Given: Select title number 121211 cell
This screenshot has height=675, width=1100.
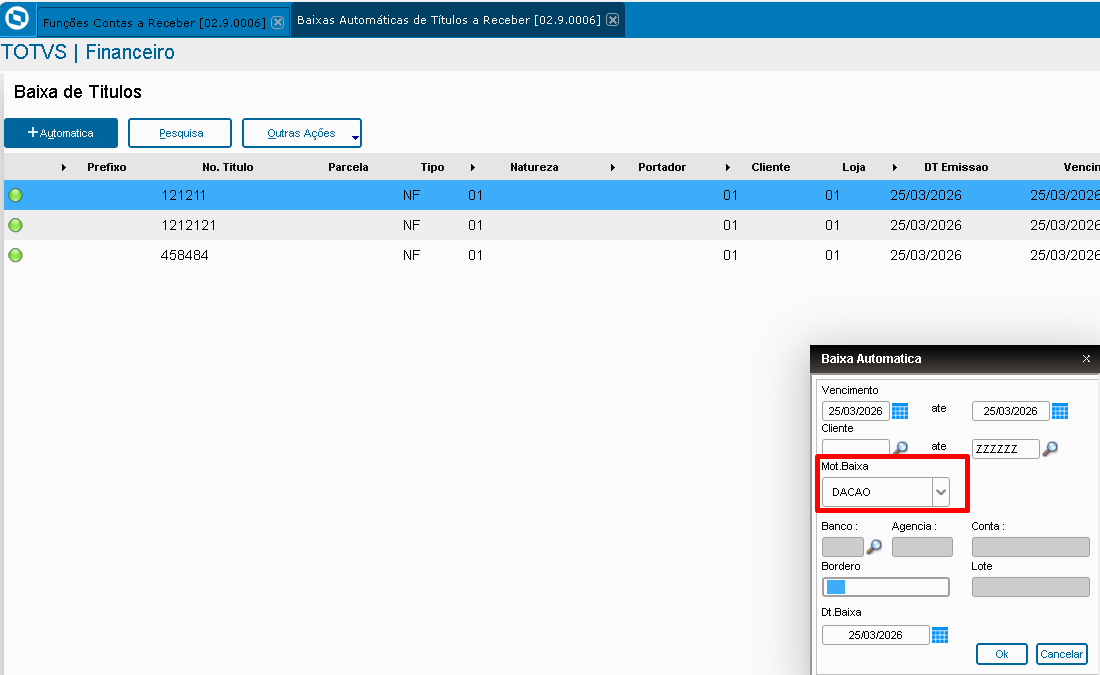Looking at the screenshot, I should click(183, 195).
